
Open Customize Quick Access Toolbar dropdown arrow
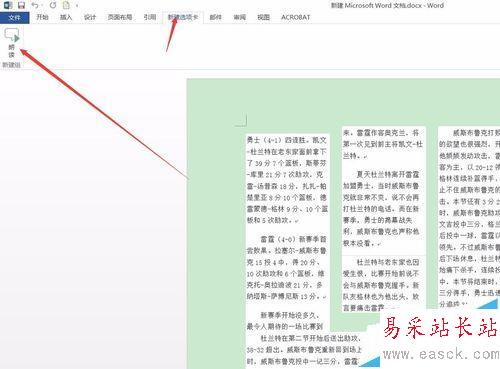click(77, 6)
